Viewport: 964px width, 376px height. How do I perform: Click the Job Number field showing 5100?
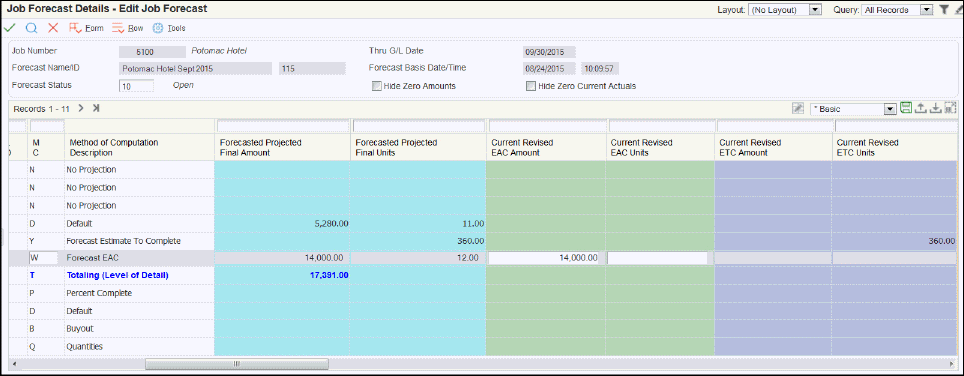(152, 52)
